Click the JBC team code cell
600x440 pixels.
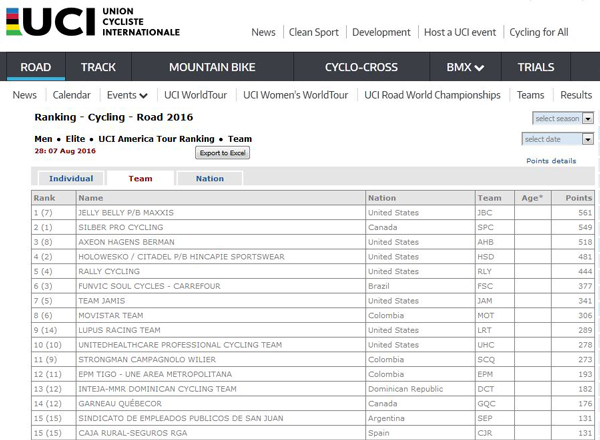click(495, 213)
